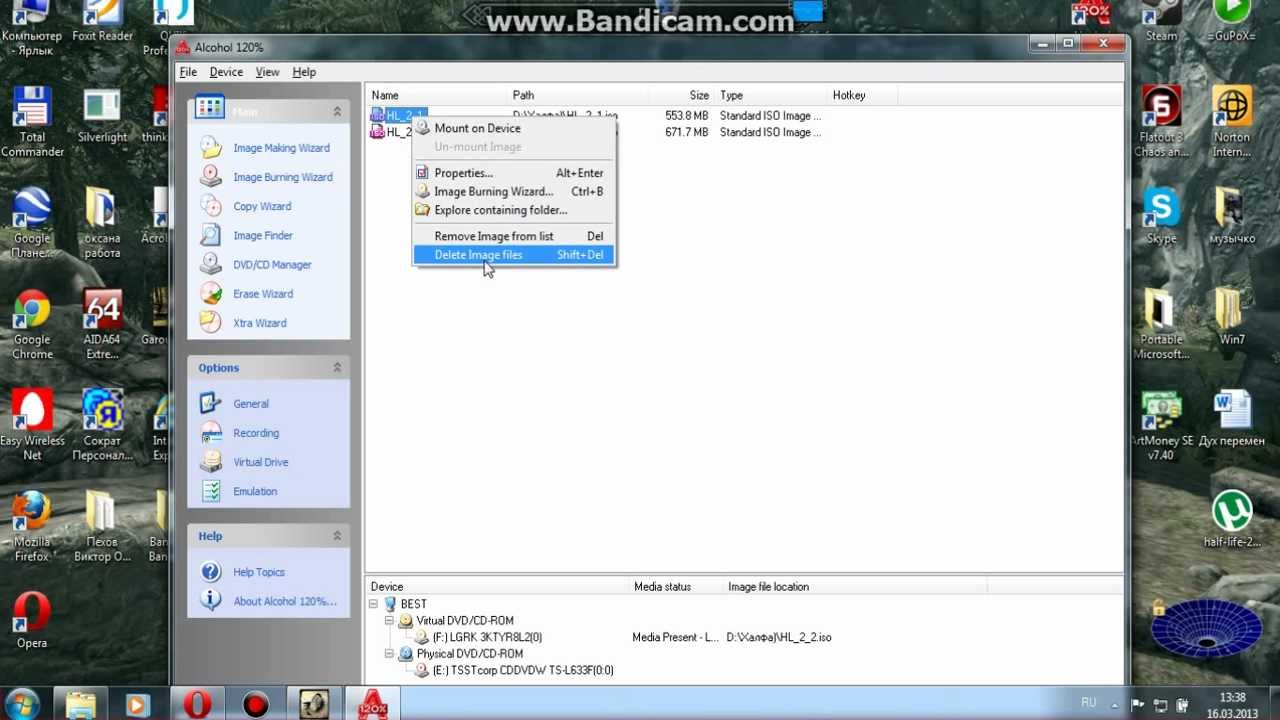The image size is (1280, 720).
Task: Switch to Opera in the taskbar
Action: [198, 704]
